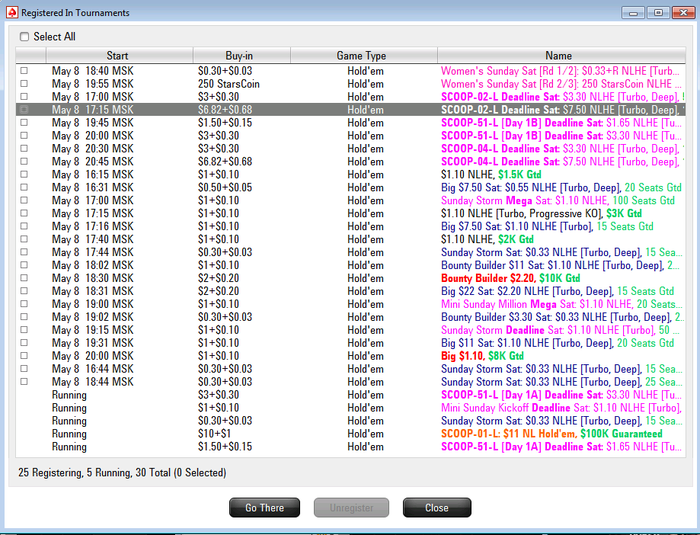Select the Sunday Storm Mega Sat row
This screenshot has height=535, width=700.
click(350, 200)
